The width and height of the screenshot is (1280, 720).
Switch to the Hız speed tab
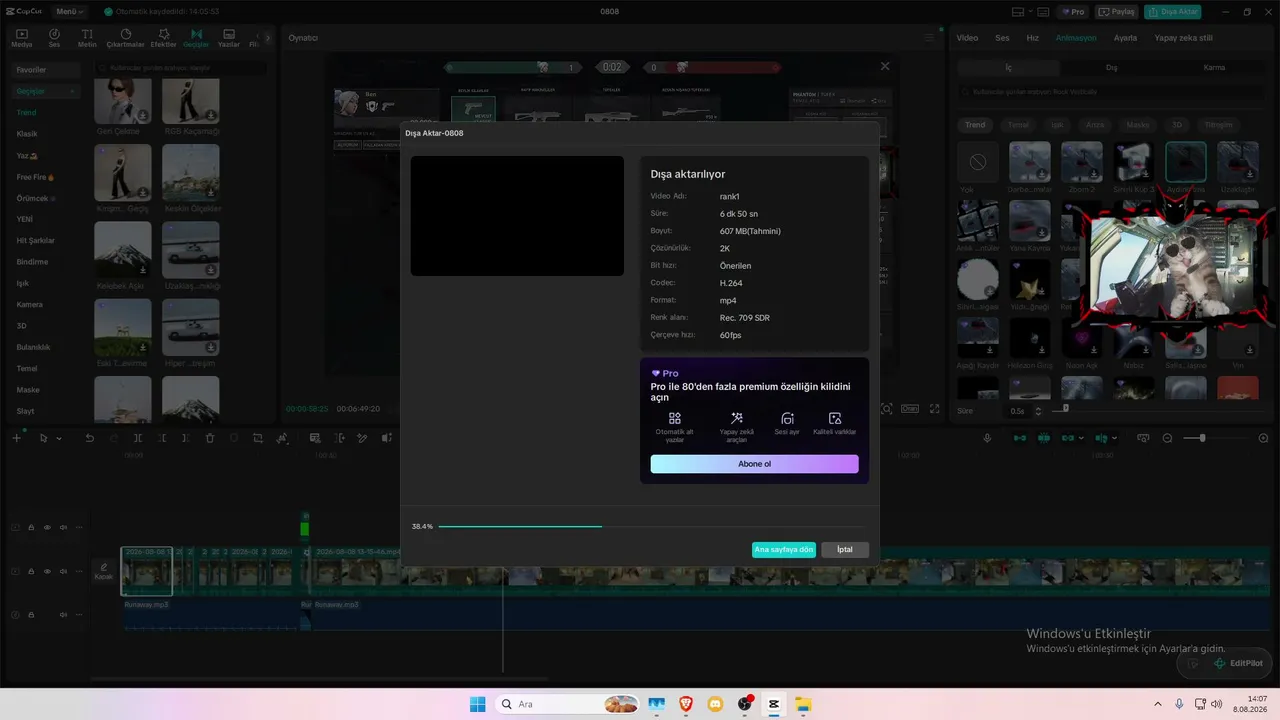coord(1033,38)
